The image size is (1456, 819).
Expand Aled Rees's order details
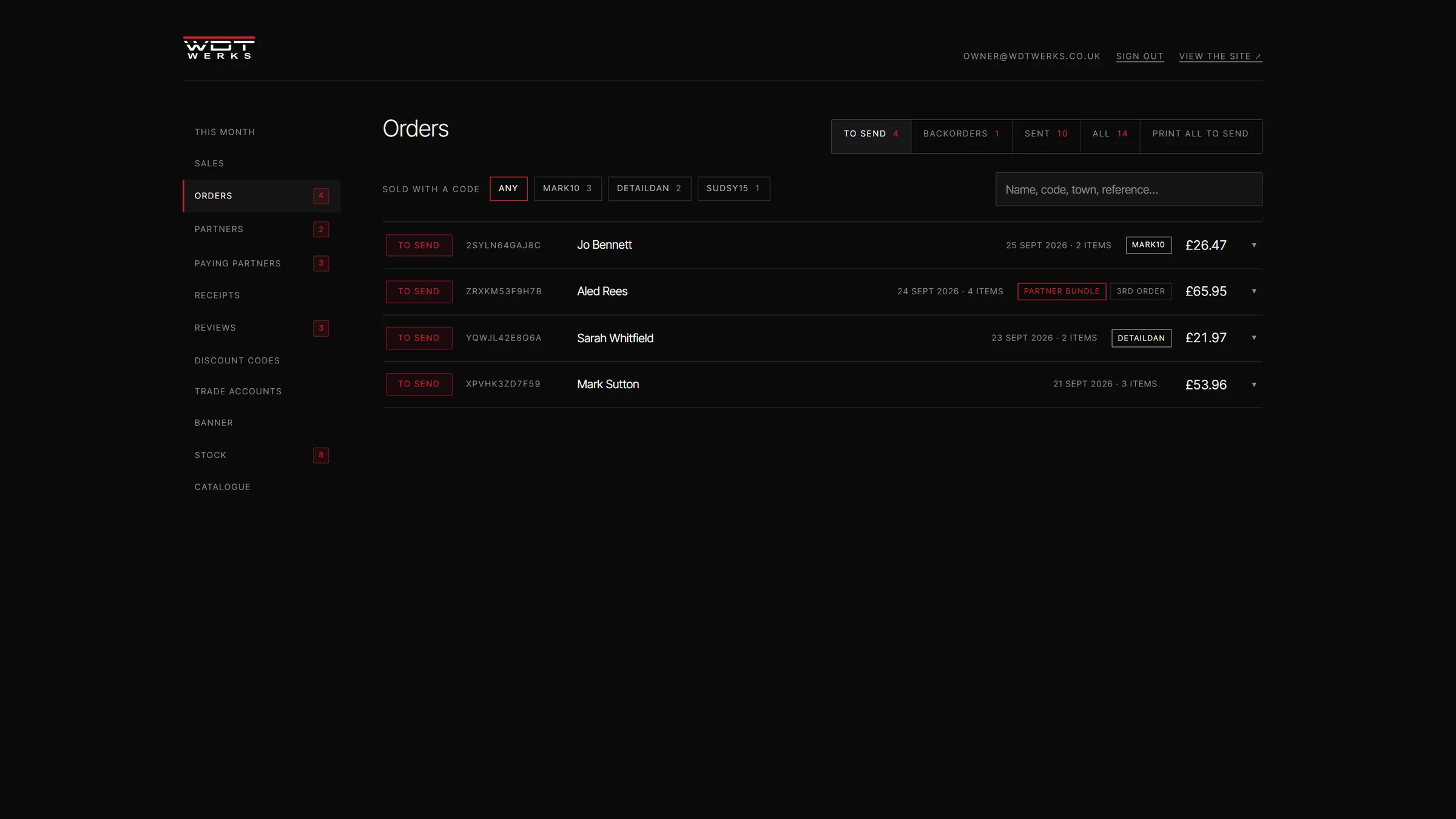point(1254,291)
